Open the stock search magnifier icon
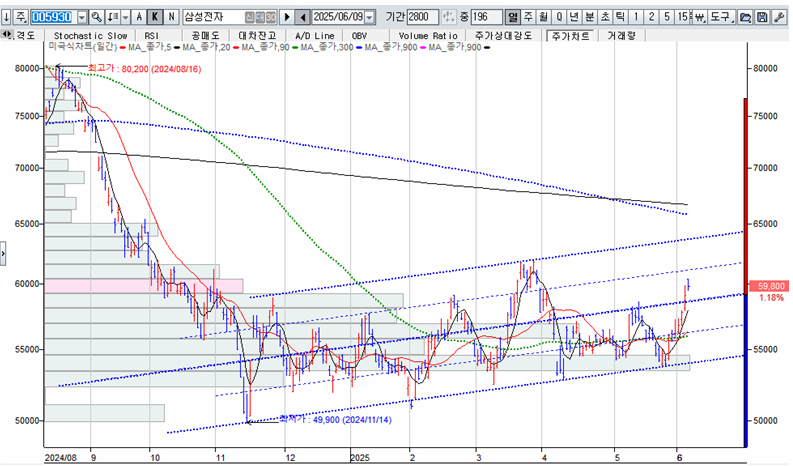The height and width of the screenshot is (466, 793). click(96, 17)
